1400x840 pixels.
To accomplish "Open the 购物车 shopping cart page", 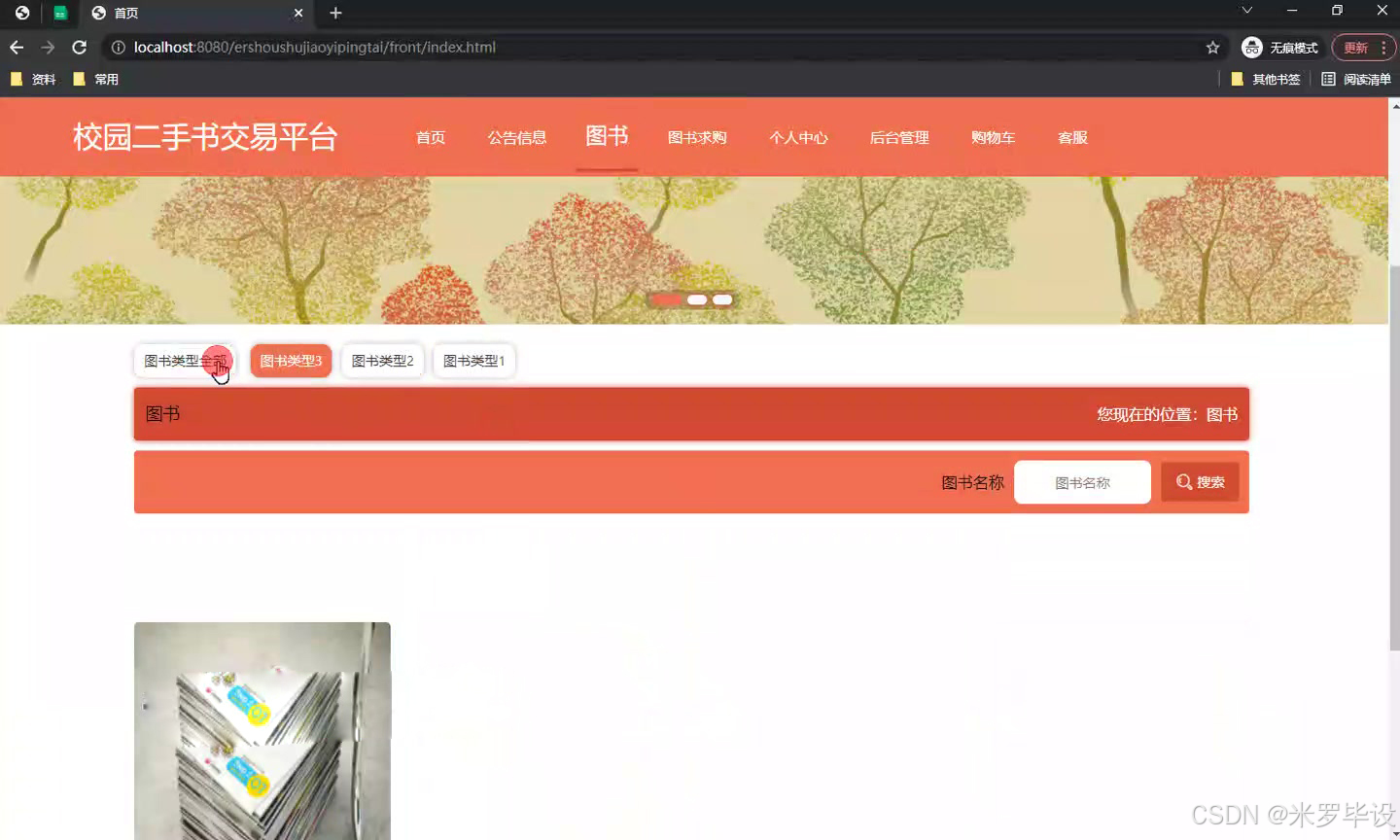I will (x=993, y=137).
